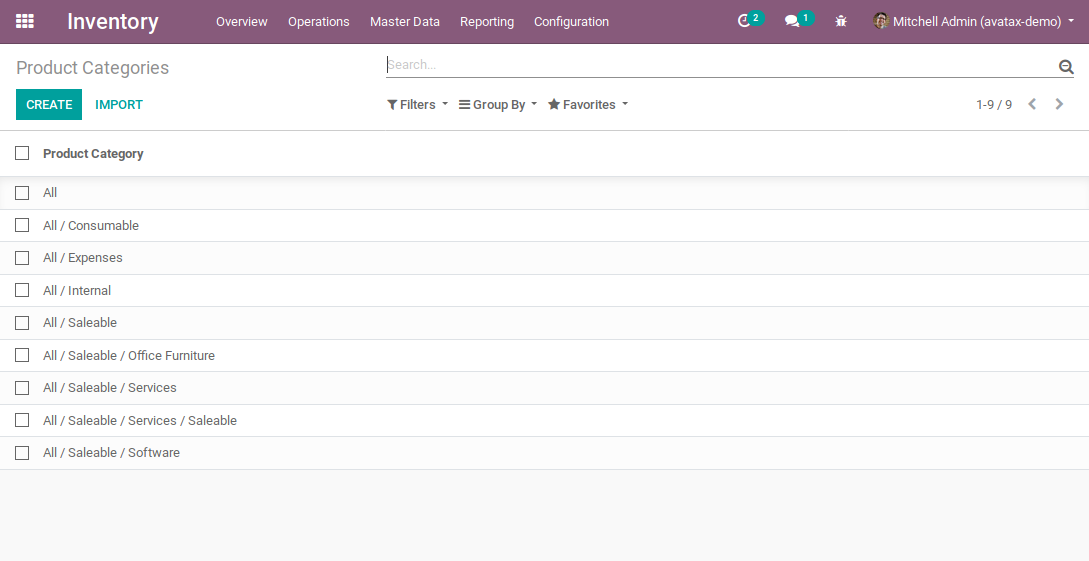Image resolution: width=1089 pixels, height=561 pixels.
Task: Go to the next page arrow
Action: click(1059, 104)
